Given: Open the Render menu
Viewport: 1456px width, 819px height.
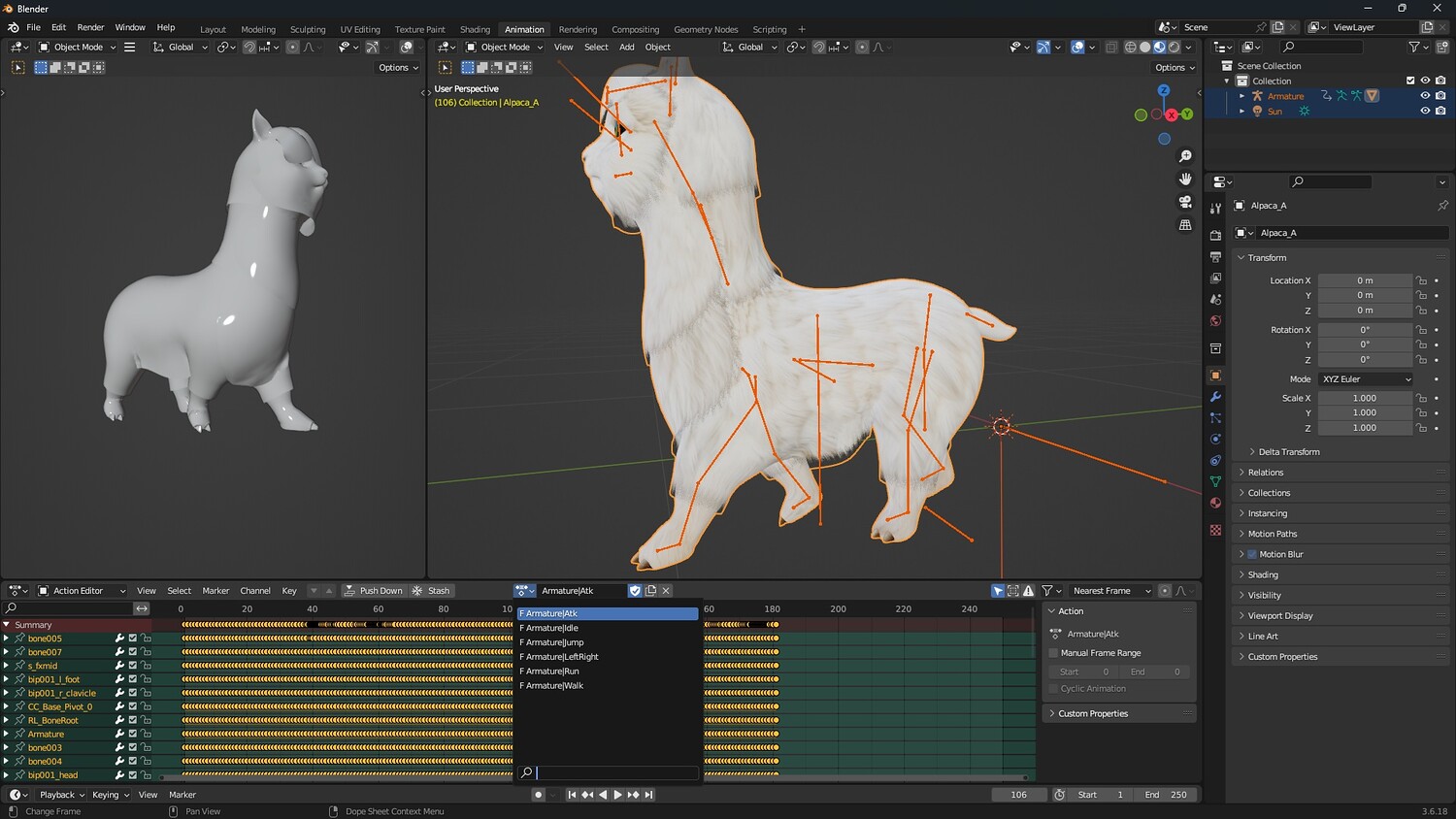Looking at the screenshot, I should coord(90,27).
